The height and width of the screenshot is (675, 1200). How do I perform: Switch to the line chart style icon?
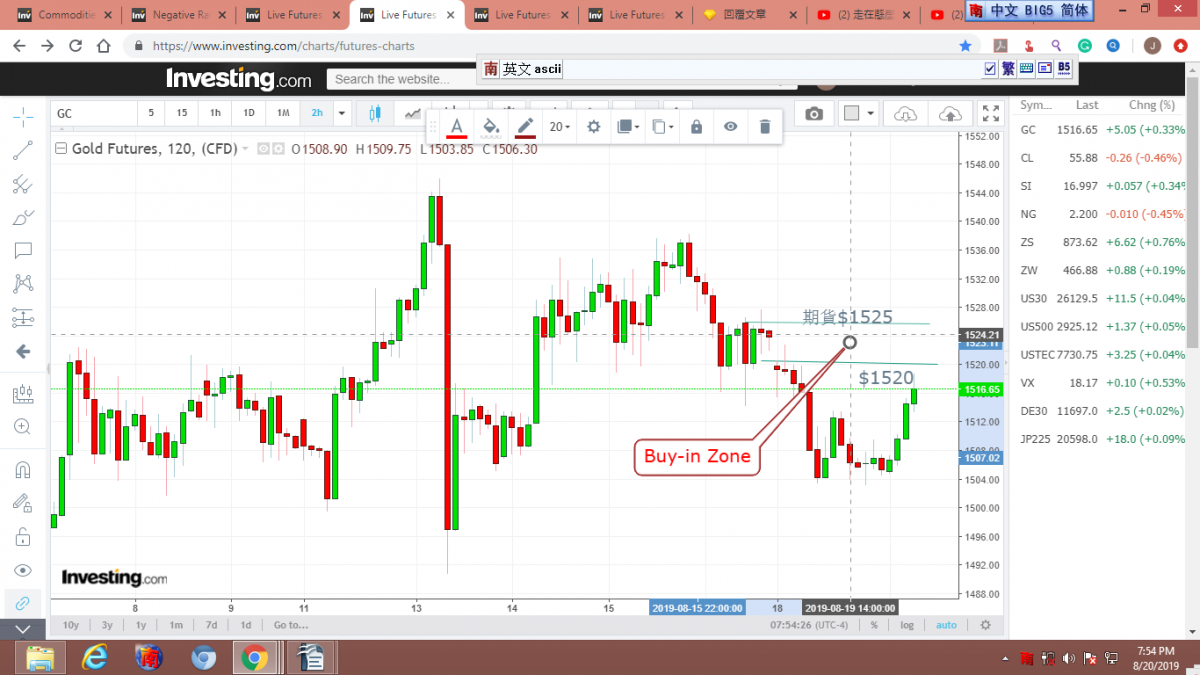[412, 113]
